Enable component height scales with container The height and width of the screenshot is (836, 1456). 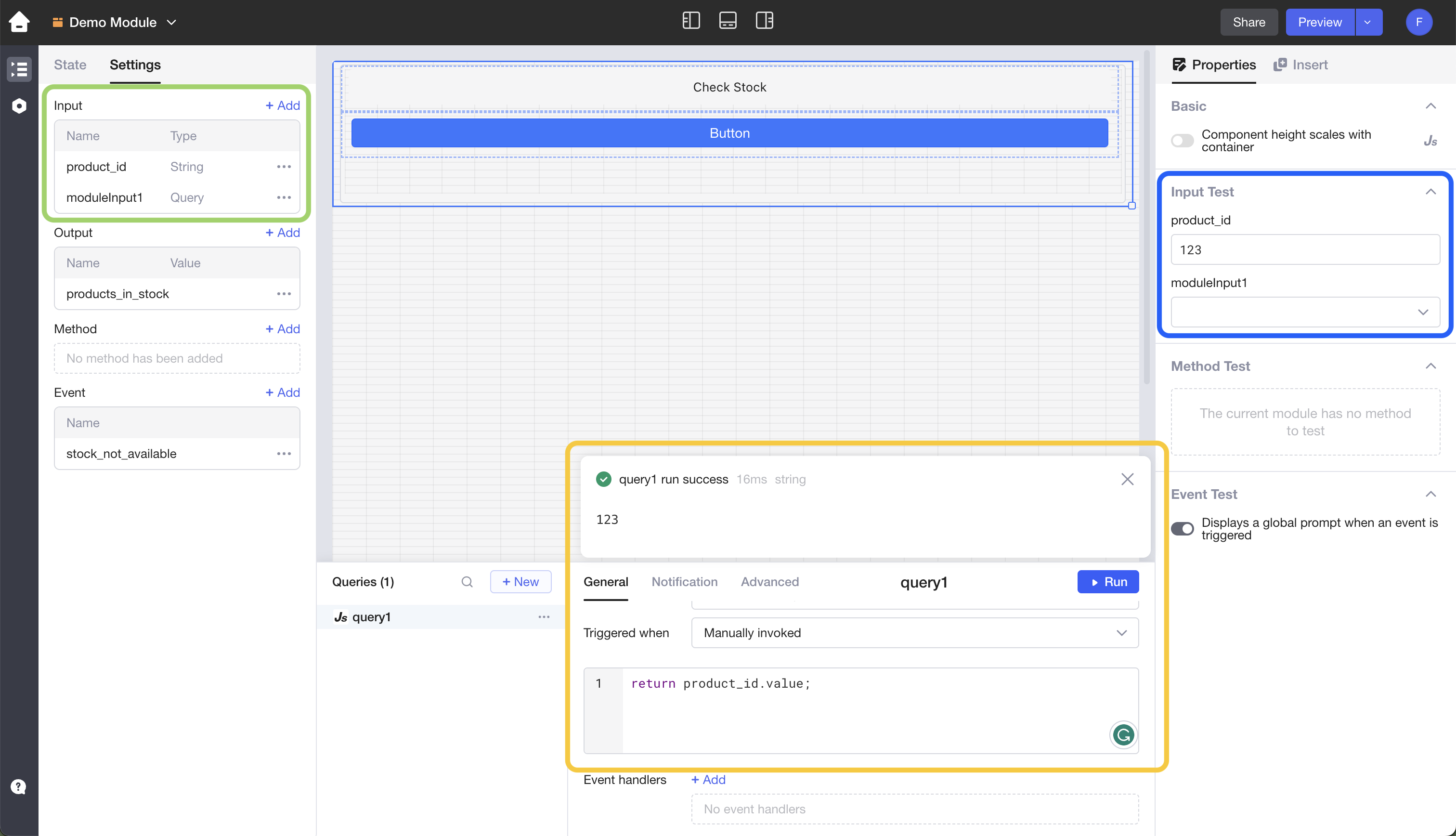(1182, 141)
